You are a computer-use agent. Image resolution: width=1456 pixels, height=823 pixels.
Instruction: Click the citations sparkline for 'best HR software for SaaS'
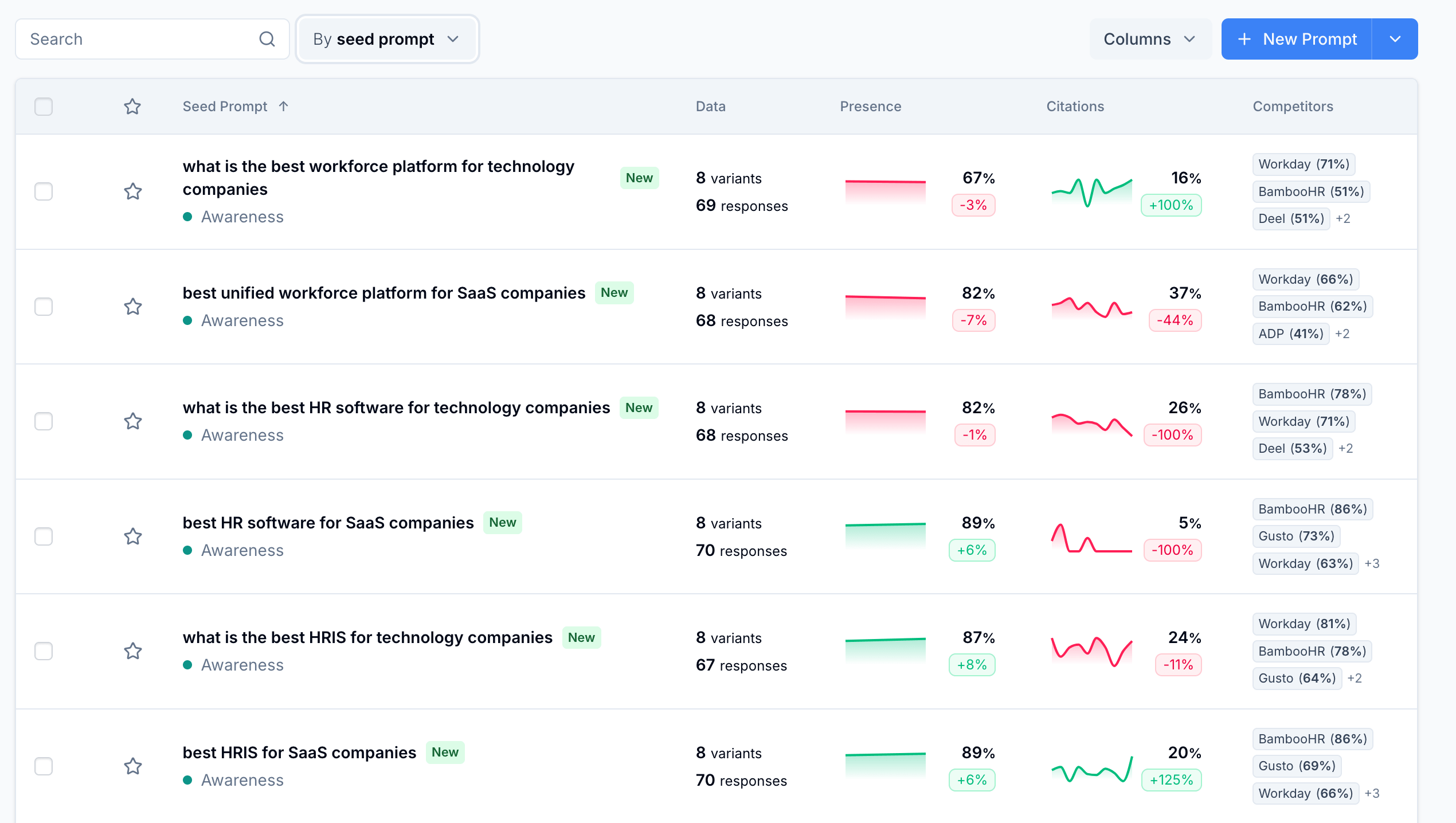(x=1091, y=538)
